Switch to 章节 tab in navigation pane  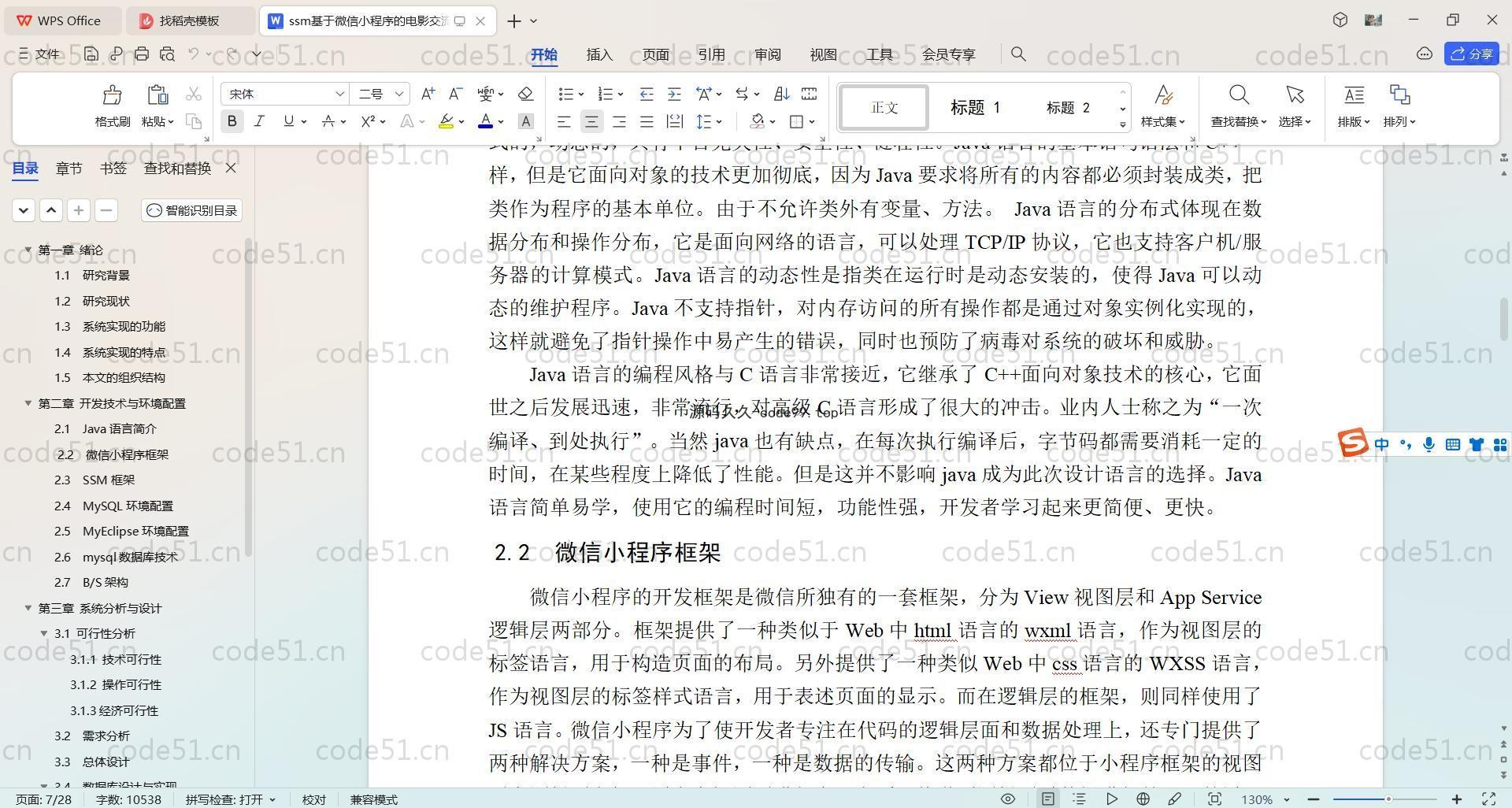(x=69, y=168)
